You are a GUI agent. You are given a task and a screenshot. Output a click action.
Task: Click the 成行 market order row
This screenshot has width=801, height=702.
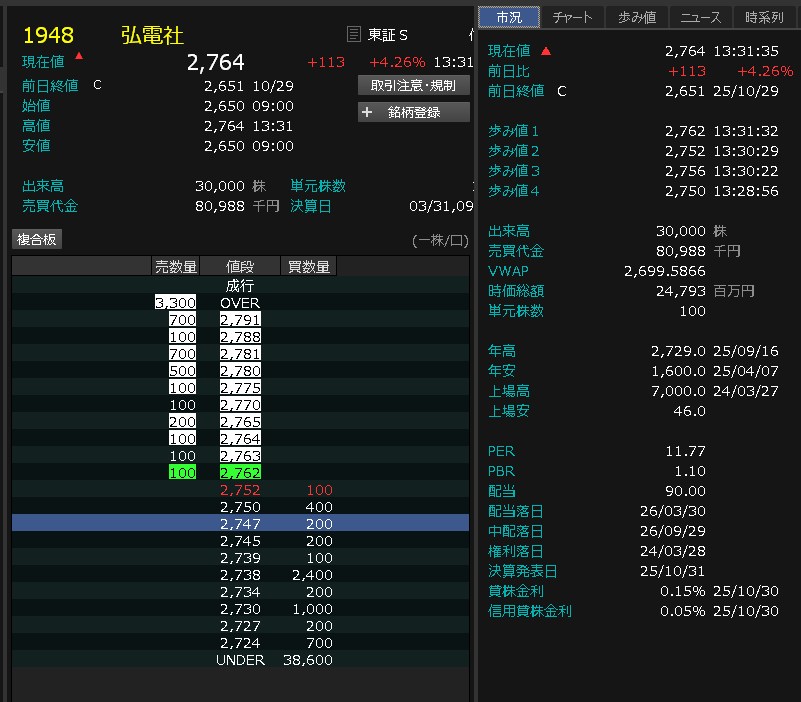[240, 285]
